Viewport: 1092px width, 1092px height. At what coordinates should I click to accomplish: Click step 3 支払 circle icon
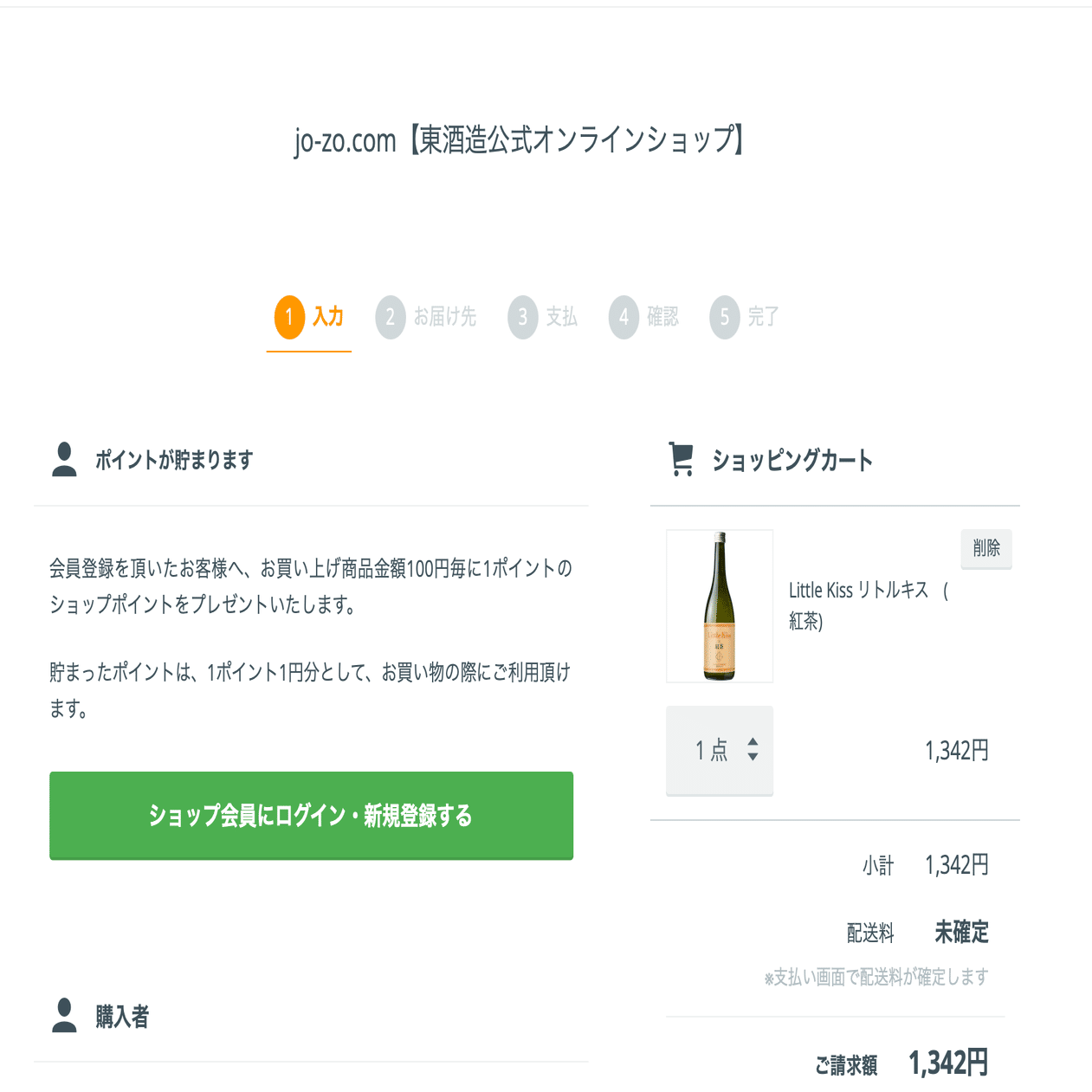point(523,316)
